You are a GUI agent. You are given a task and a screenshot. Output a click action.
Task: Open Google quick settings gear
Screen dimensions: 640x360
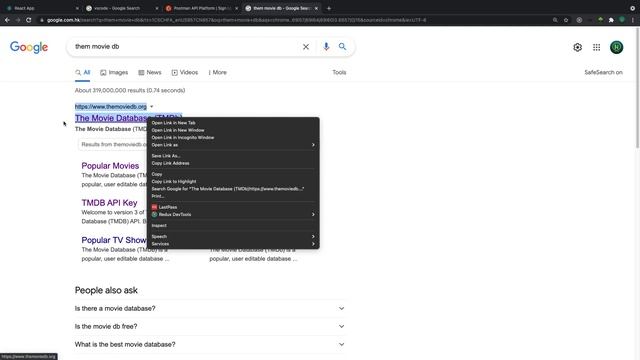tap(577, 47)
